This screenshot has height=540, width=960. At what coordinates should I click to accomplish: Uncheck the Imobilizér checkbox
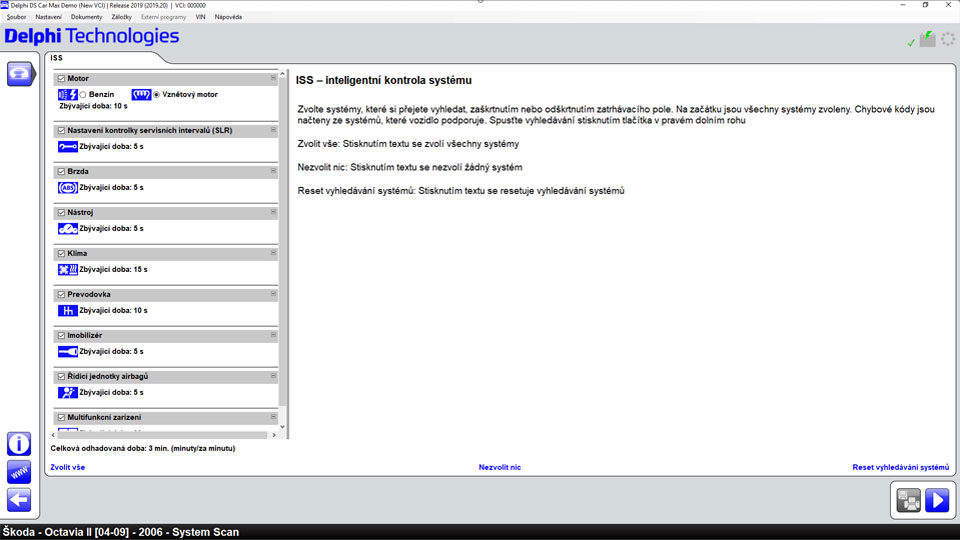tap(61, 336)
